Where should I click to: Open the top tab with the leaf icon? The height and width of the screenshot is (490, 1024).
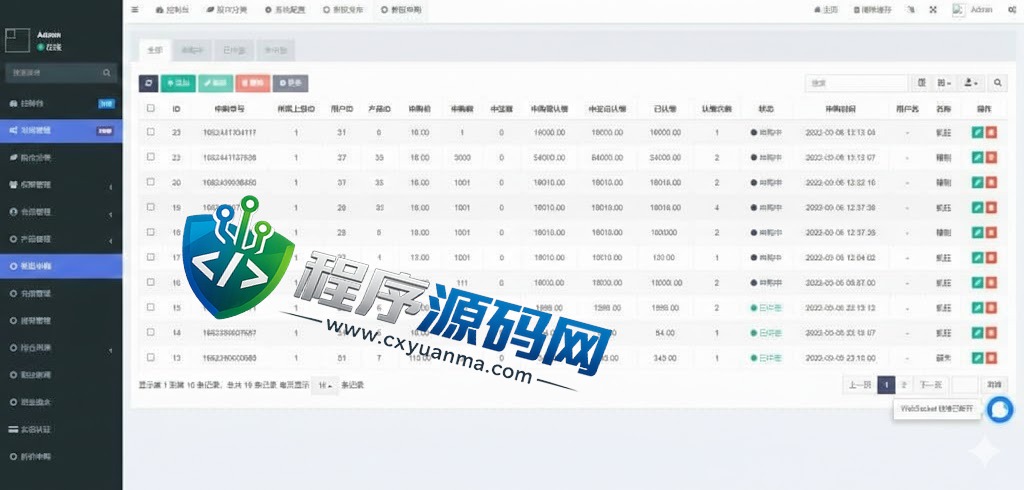click(x=226, y=10)
